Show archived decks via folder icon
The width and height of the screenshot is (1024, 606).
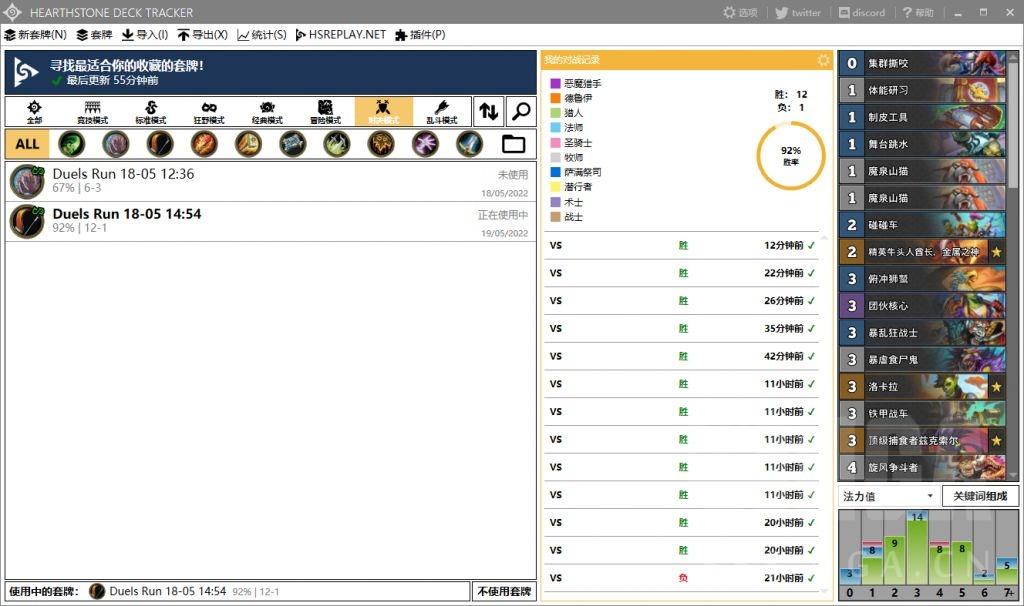click(x=513, y=144)
